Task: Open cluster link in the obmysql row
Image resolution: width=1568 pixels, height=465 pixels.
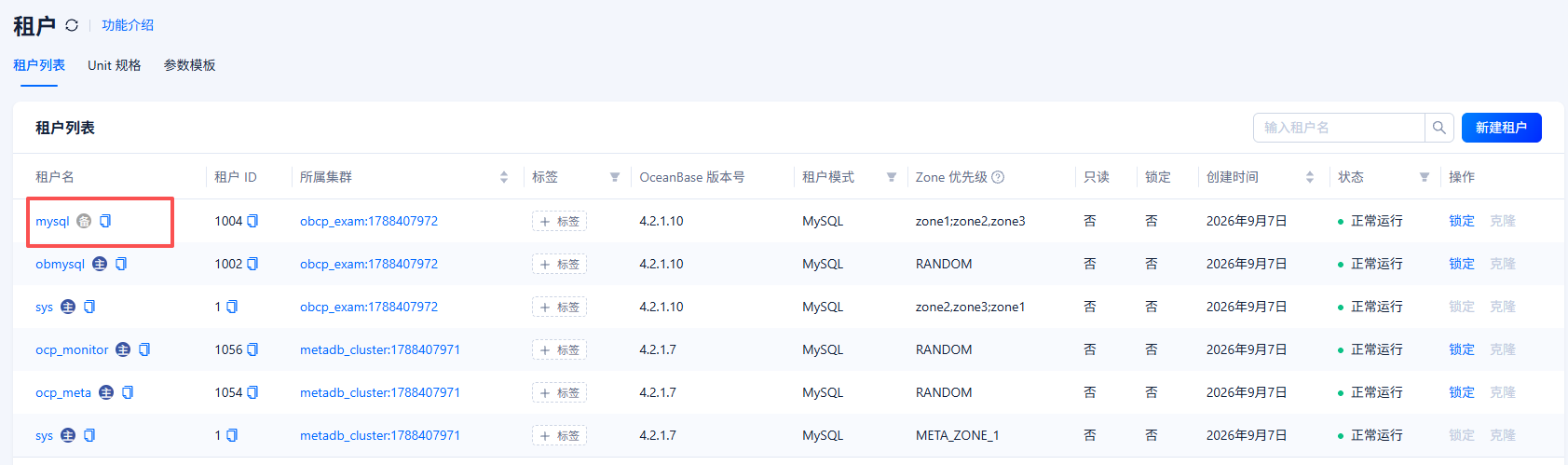Action: pos(369,264)
